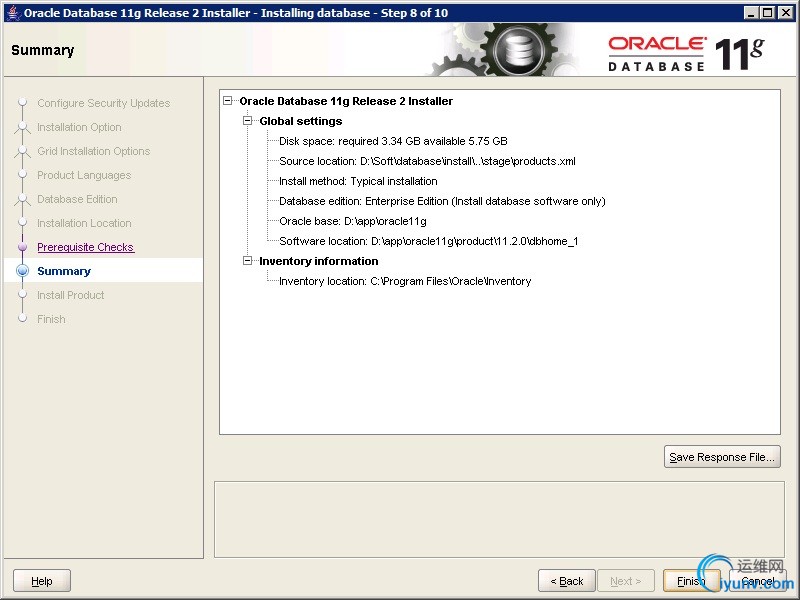Select the Source location products.xml line
The width and height of the screenshot is (800, 600).
tap(427, 161)
